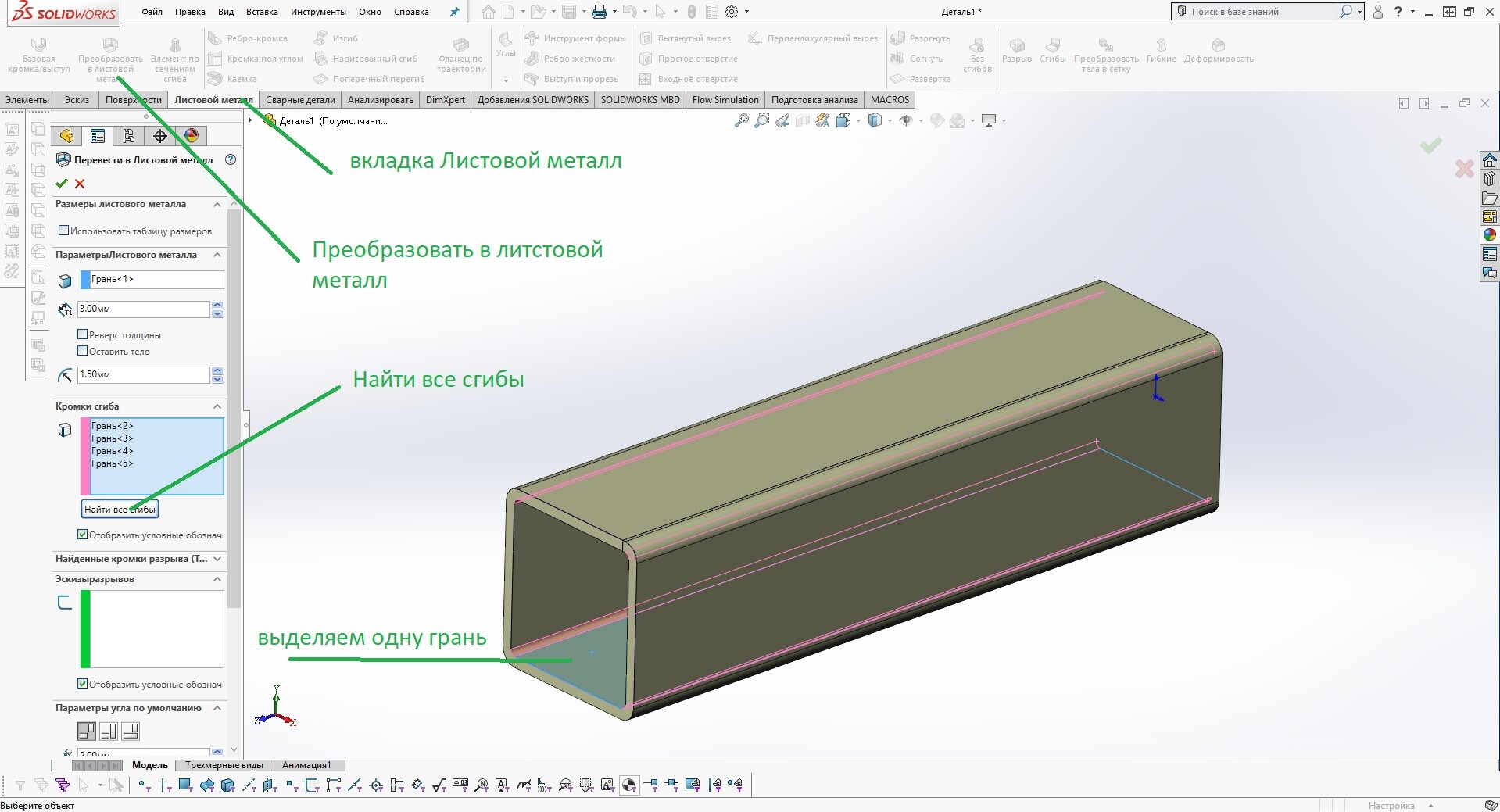1500x812 pixels.
Task: Cancel with the red X icon
Action: [80, 184]
